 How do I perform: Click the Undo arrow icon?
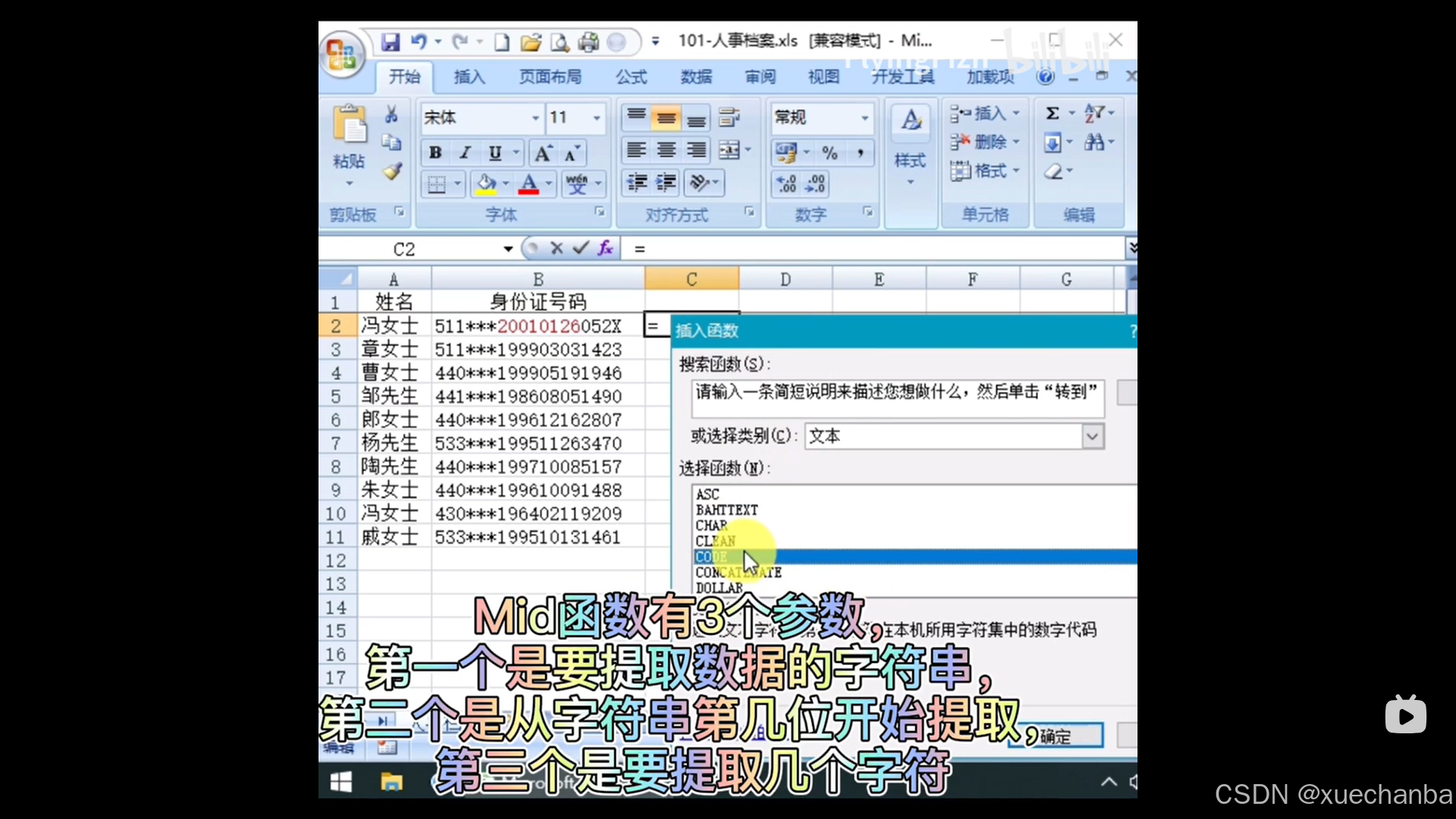tap(418, 42)
